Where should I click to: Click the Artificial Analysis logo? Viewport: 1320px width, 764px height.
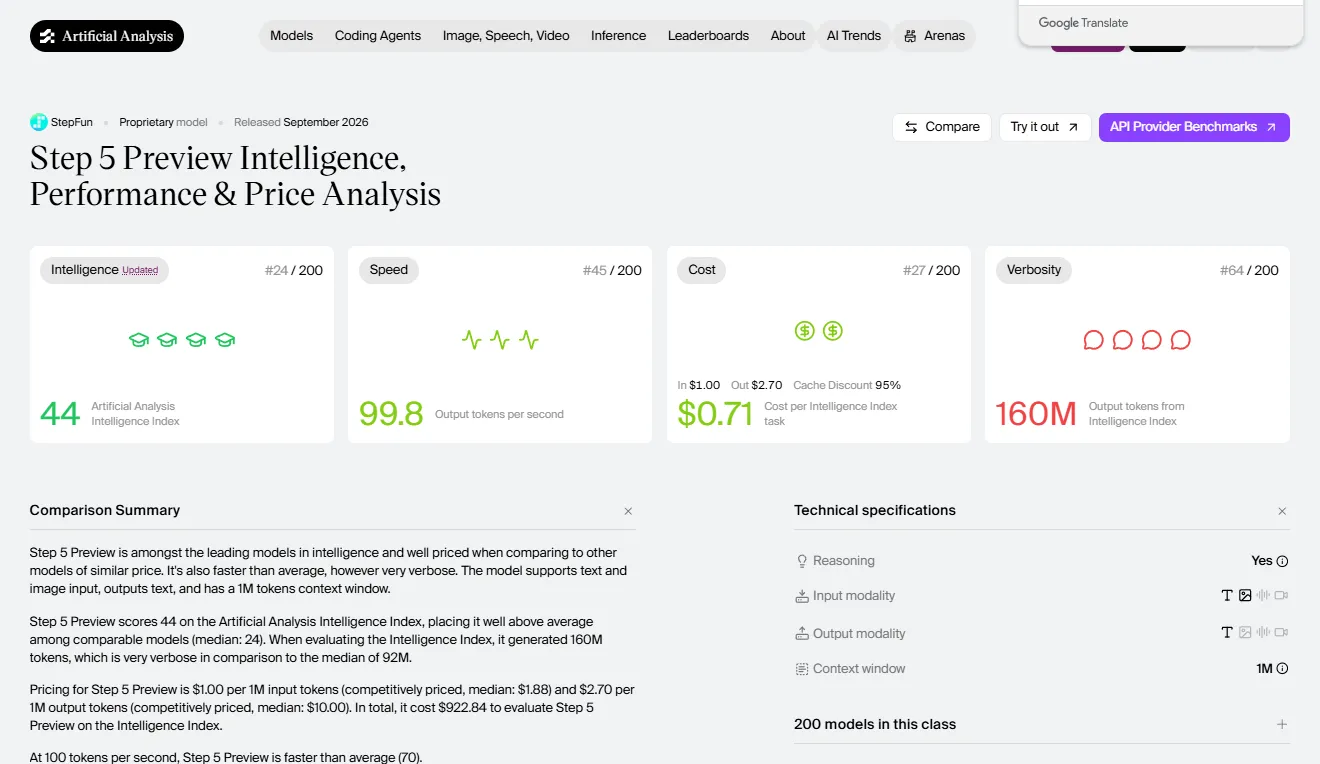107,36
